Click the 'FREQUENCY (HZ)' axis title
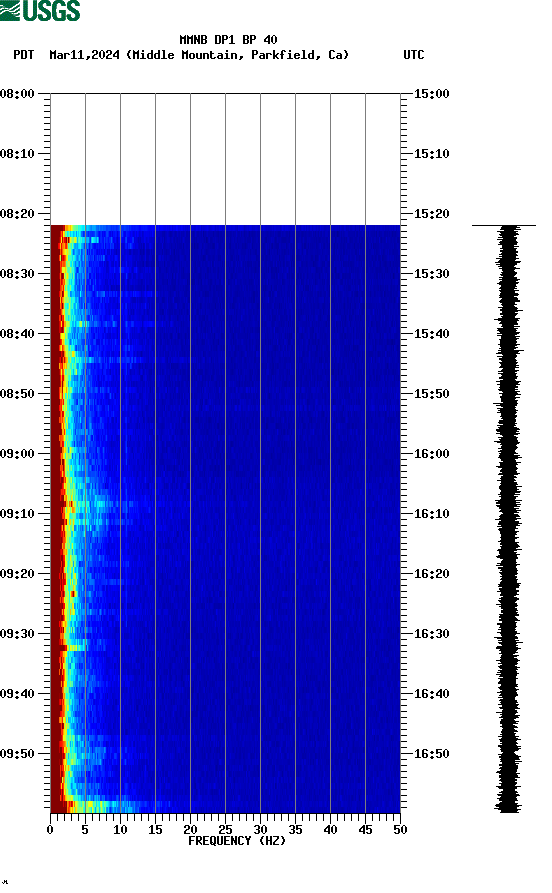 coord(237,841)
